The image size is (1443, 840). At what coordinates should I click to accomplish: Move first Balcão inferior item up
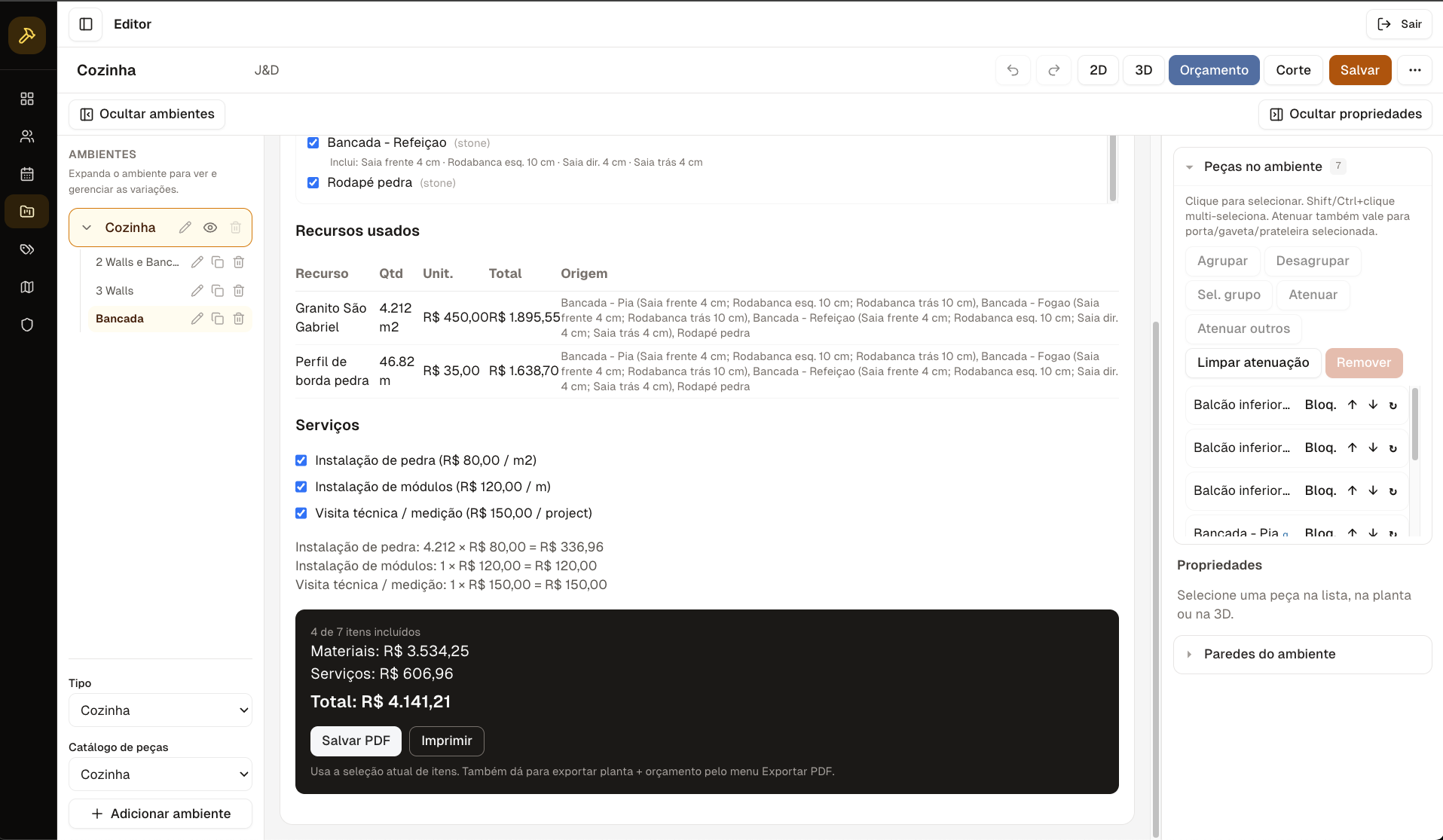click(x=1353, y=405)
